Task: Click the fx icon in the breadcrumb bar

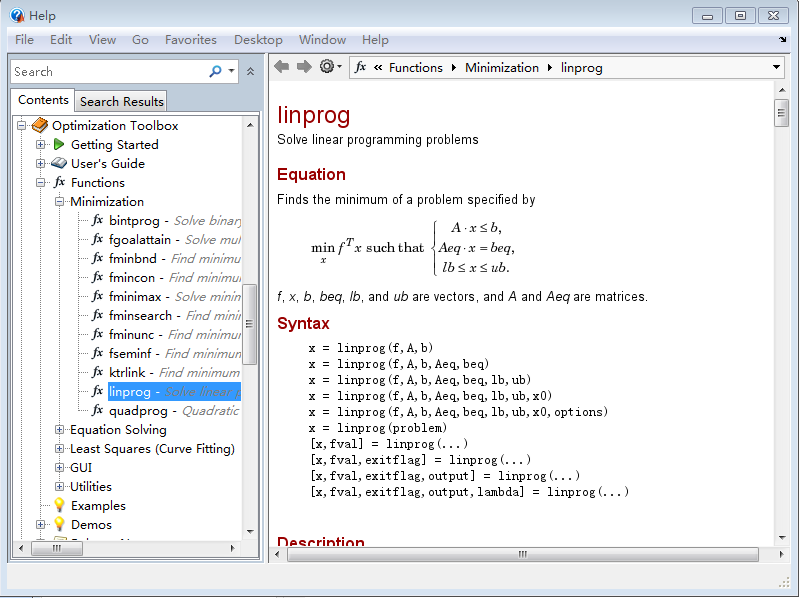Action: (360, 67)
